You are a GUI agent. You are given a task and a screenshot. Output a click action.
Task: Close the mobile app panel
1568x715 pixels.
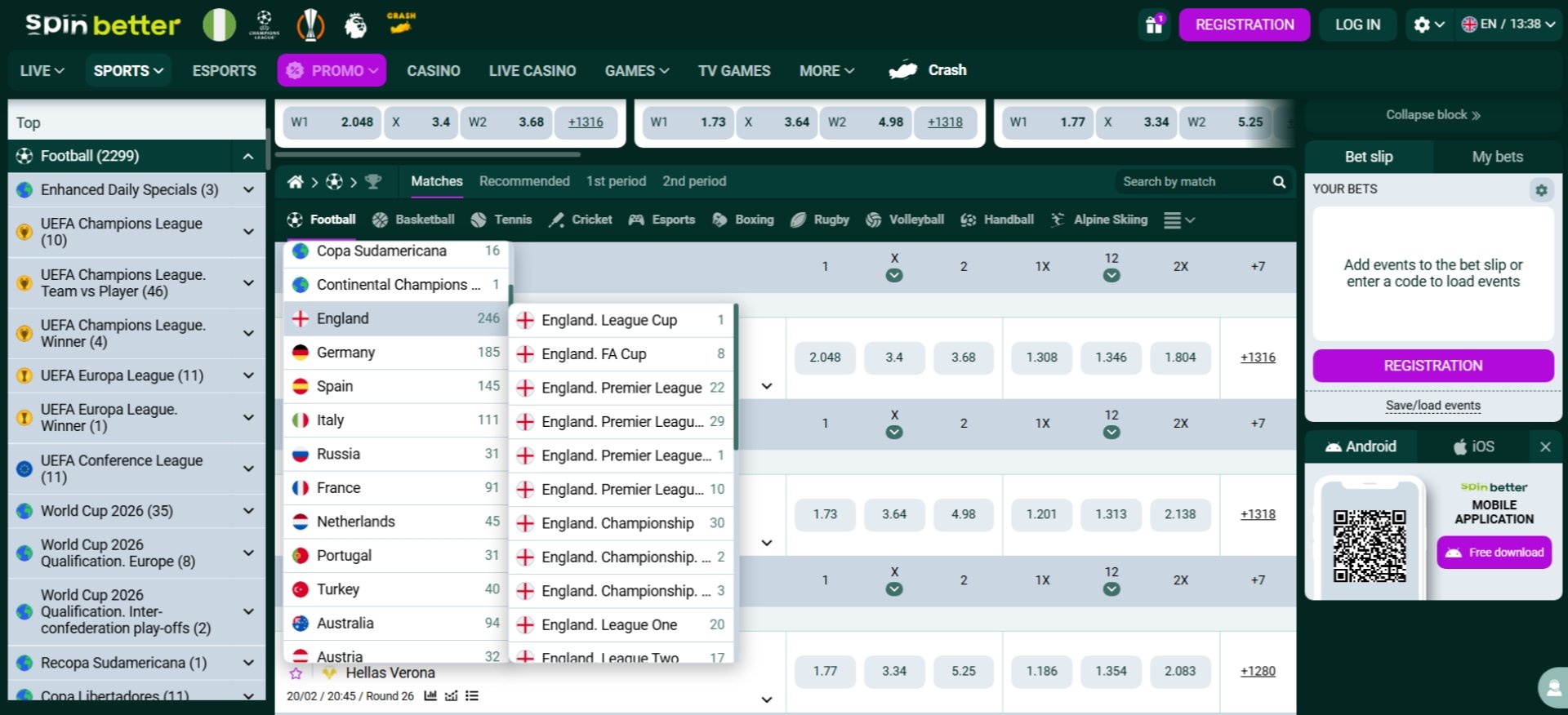1545,446
